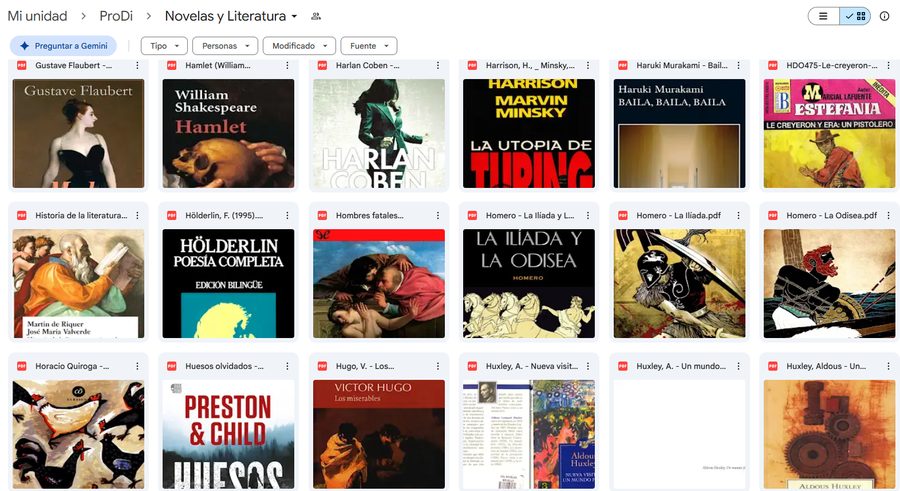
Task: Click PDF icon of Huesos olvidados file
Action: click(x=172, y=366)
